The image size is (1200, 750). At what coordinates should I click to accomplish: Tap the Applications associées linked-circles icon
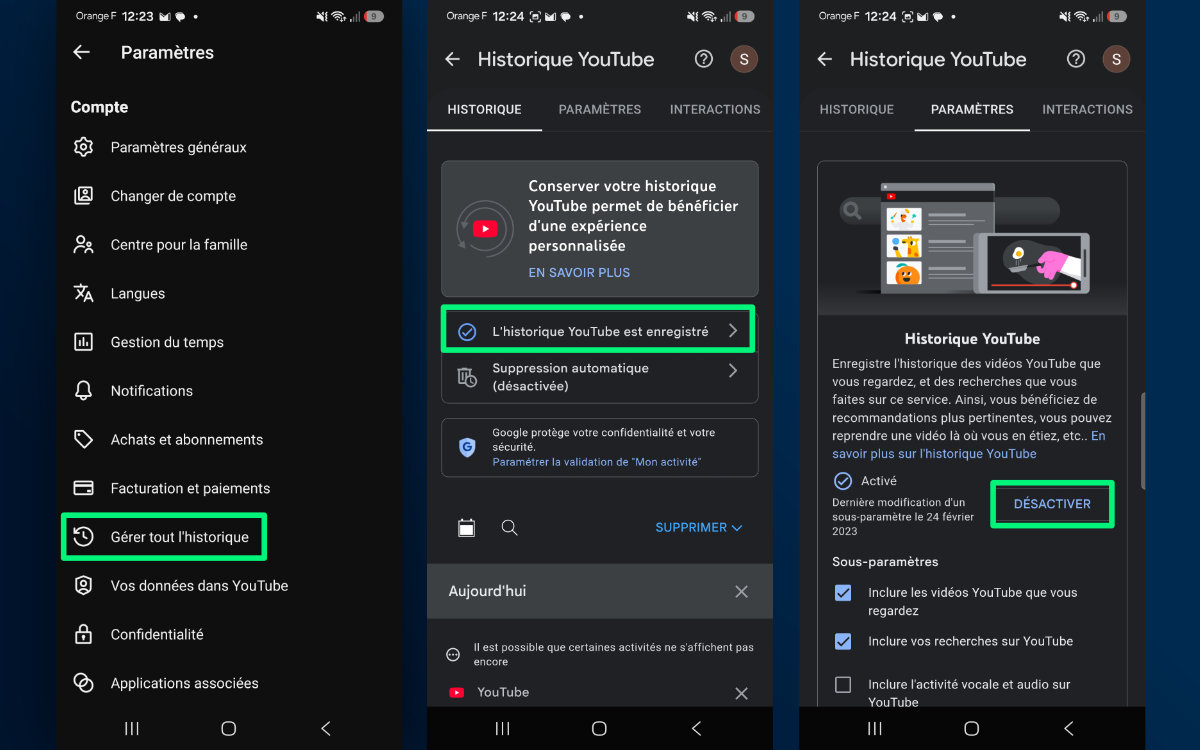(x=84, y=683)
